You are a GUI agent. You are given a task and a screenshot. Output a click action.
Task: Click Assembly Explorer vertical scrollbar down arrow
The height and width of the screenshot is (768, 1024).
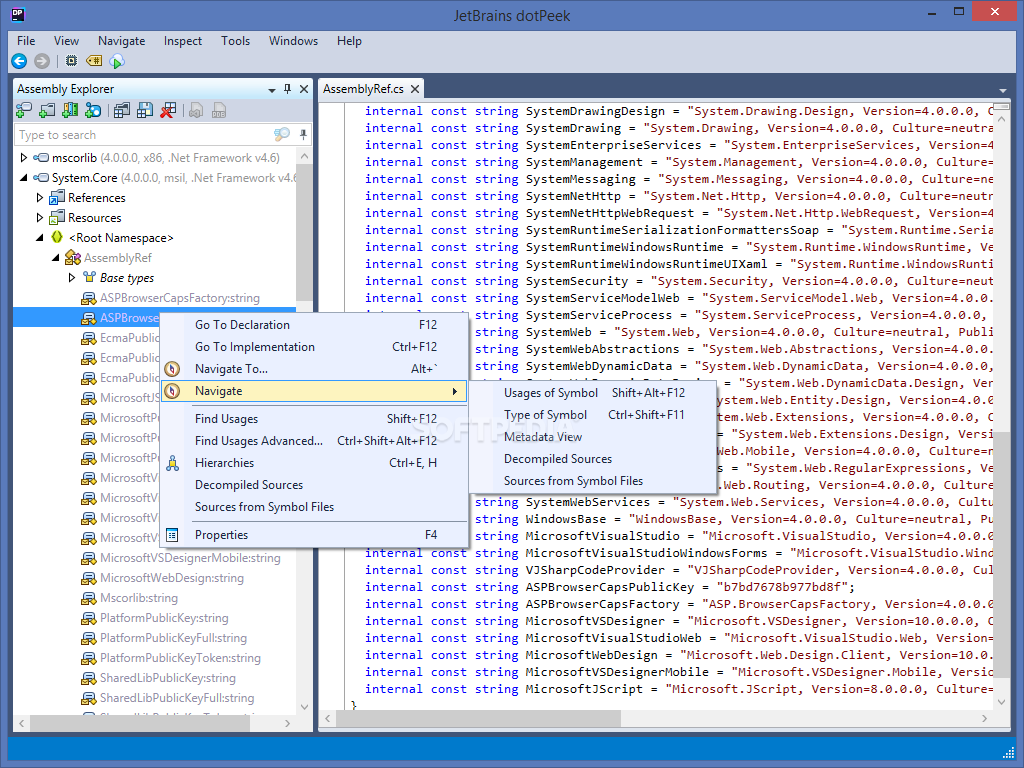pos(304,707)
